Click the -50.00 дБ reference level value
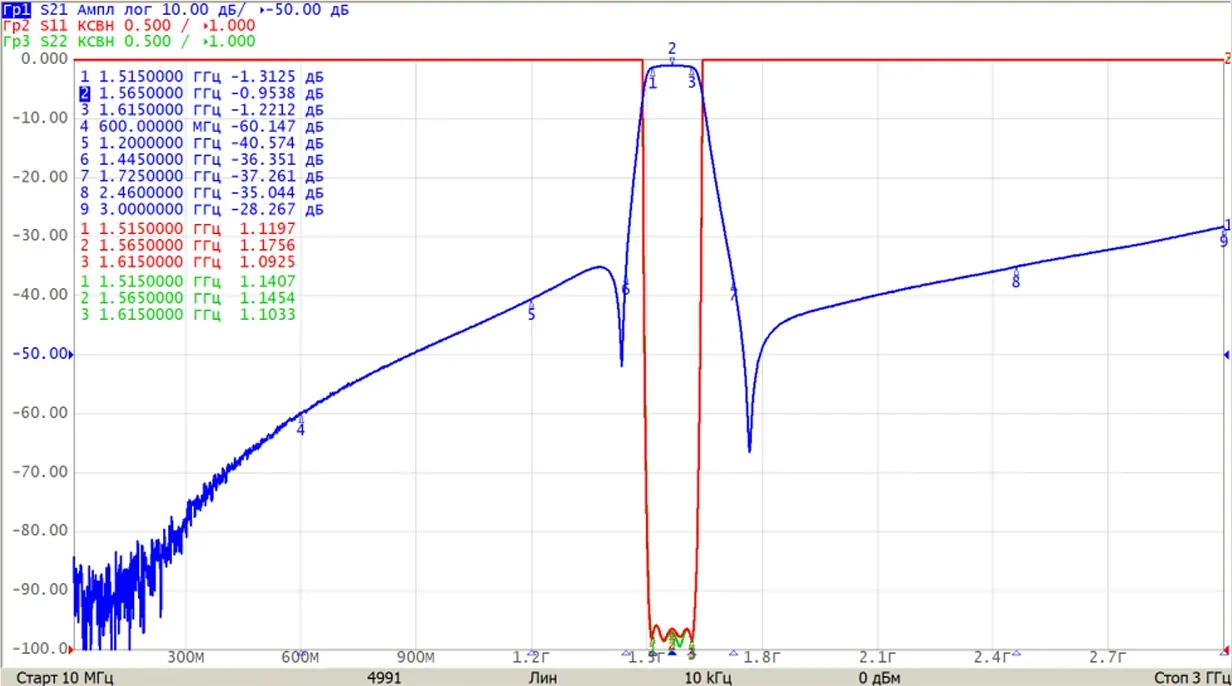This screenshot has height=686, width=1232. (302, 9)
